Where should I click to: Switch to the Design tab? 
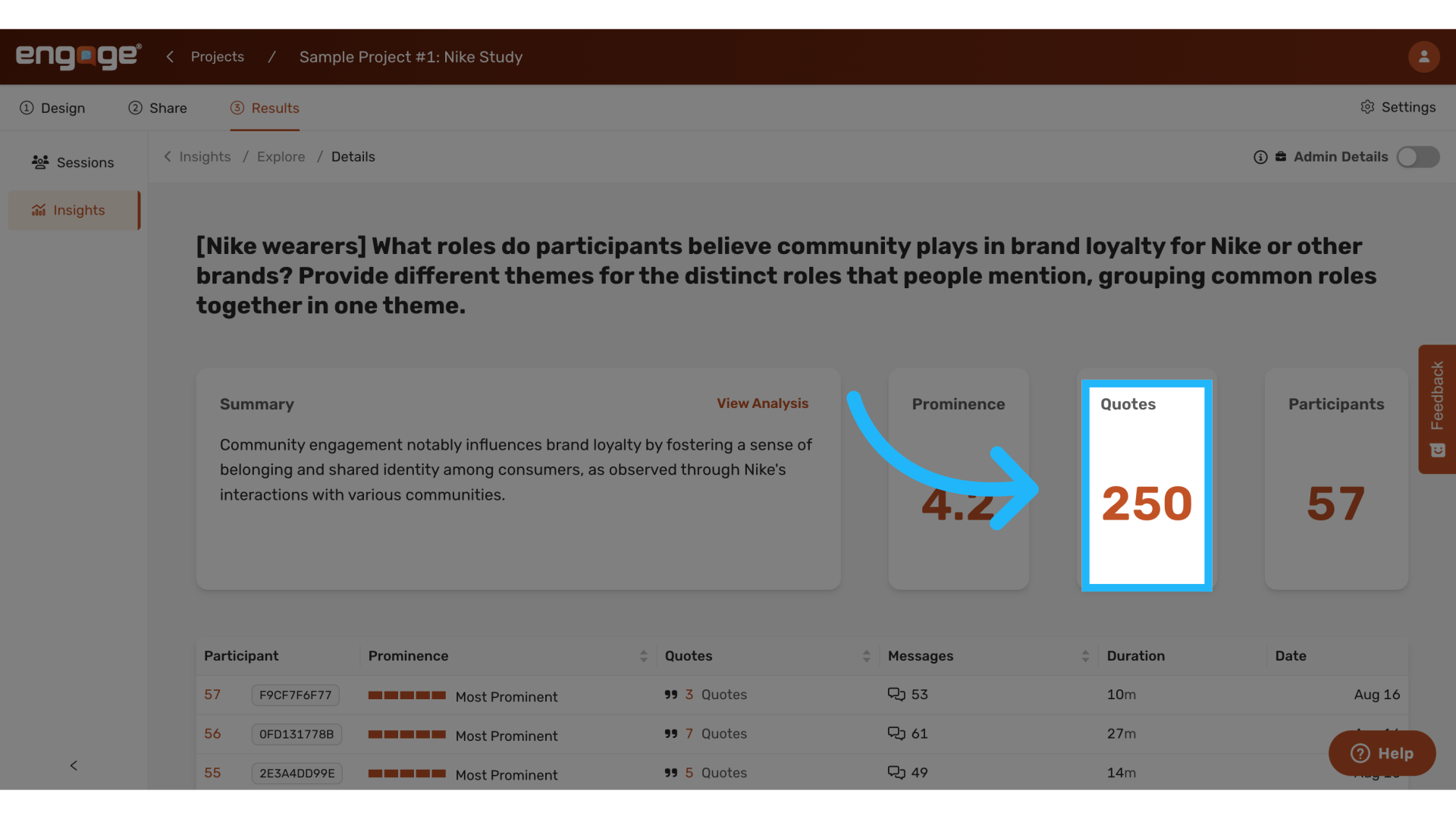point(52,108)
